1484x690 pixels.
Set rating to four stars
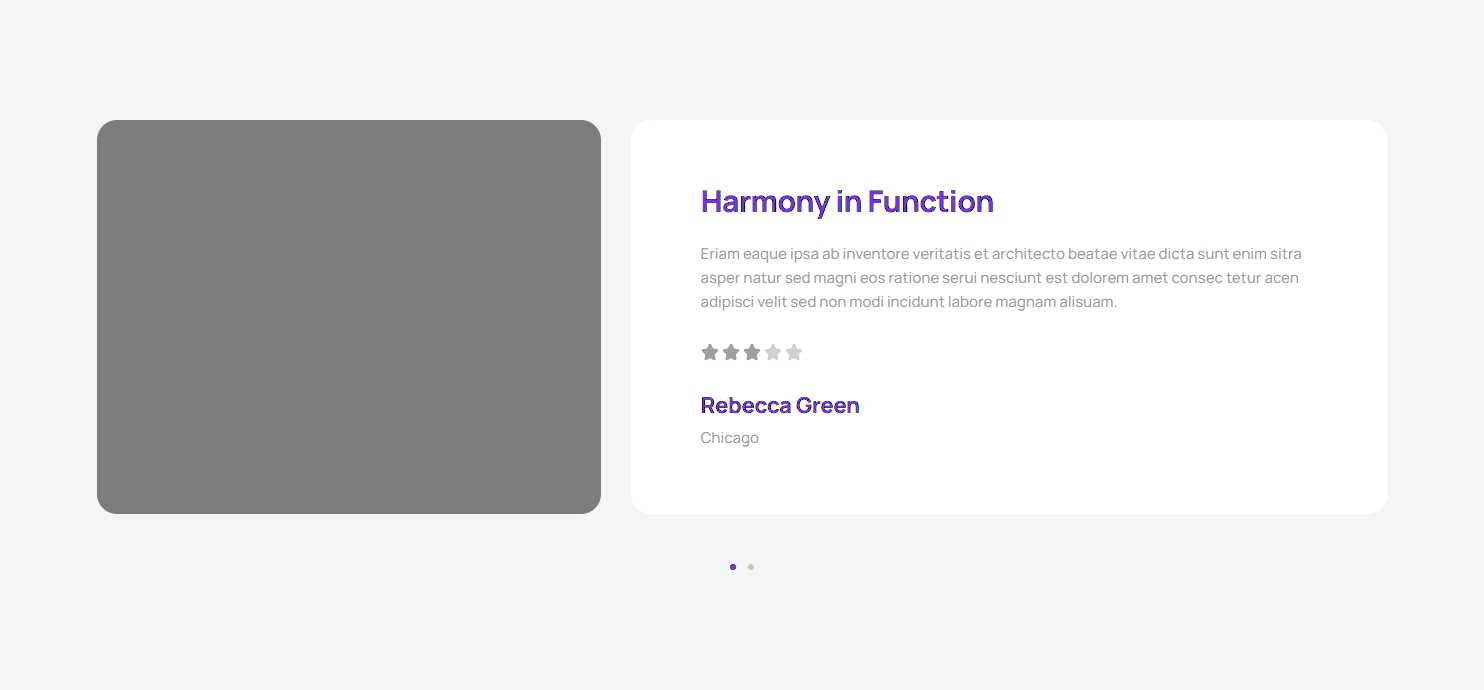773,352
